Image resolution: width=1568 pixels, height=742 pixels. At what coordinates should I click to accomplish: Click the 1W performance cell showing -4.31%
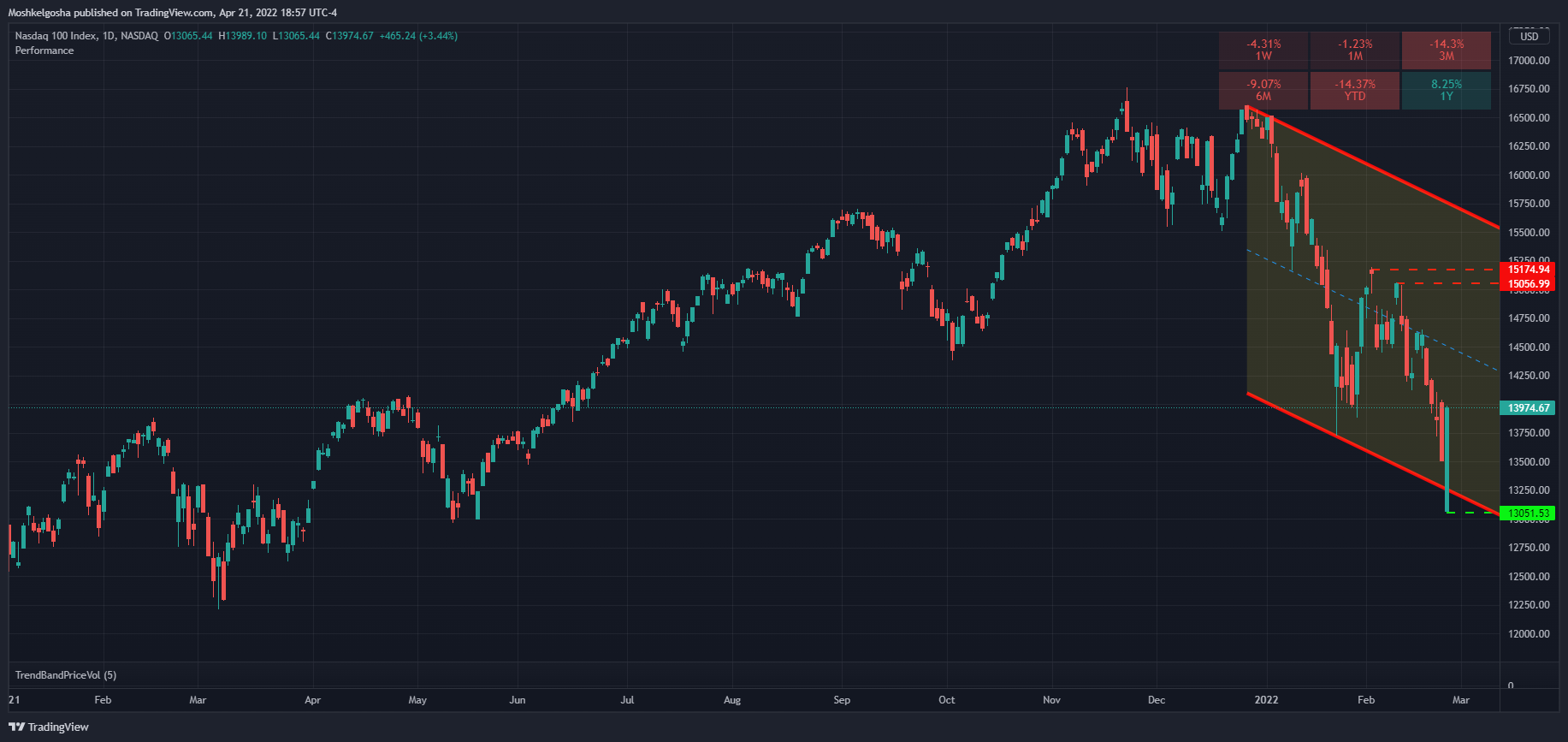click(x=1263, y=50)
